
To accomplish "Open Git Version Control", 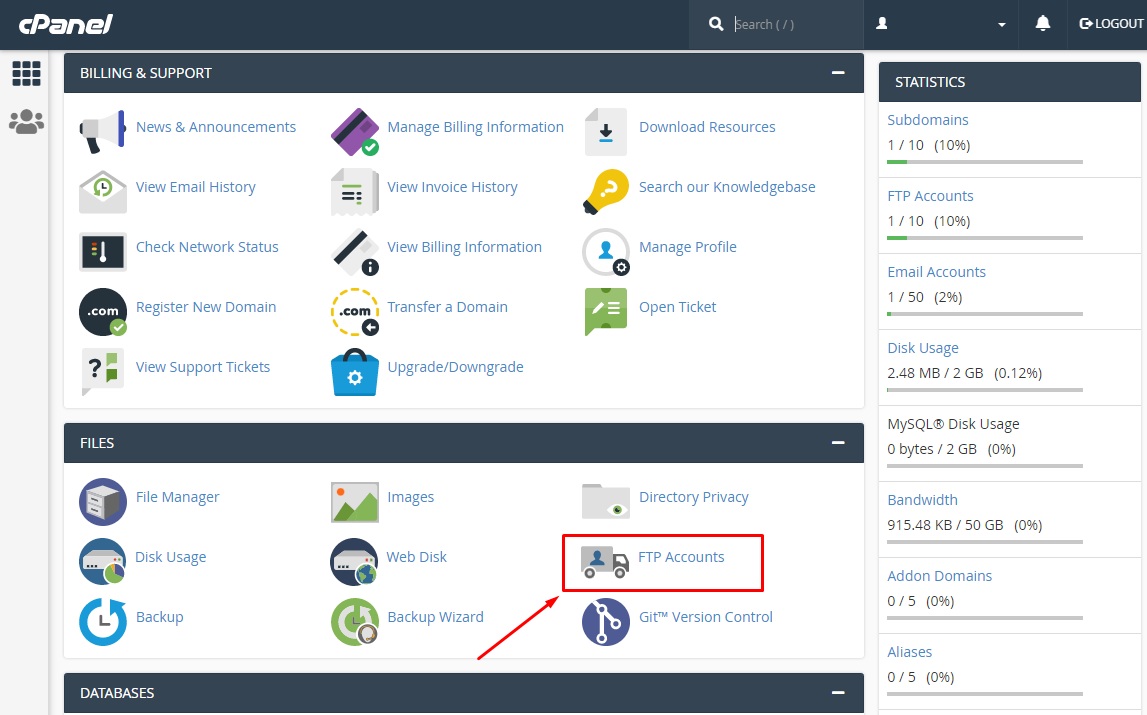I will point(605,622).
